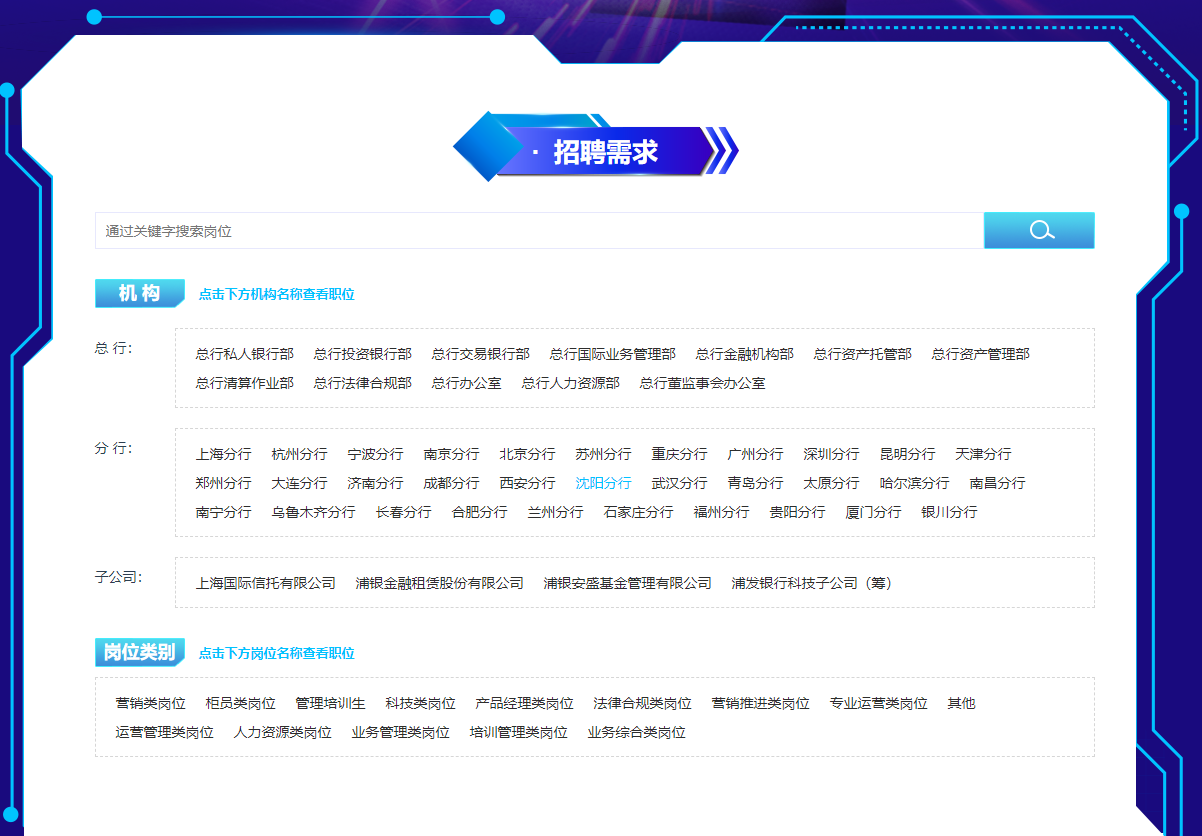Screen dimensions: 1202x836
Task: View 合肥分行 jobs
Action: click(x=480, y=512)
